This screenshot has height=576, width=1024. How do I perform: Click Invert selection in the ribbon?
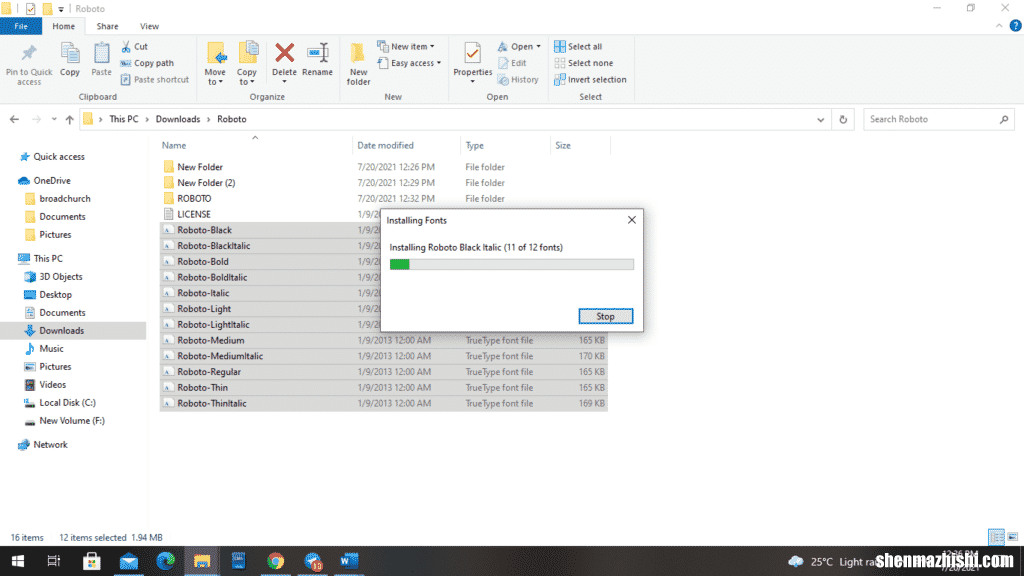590,80
